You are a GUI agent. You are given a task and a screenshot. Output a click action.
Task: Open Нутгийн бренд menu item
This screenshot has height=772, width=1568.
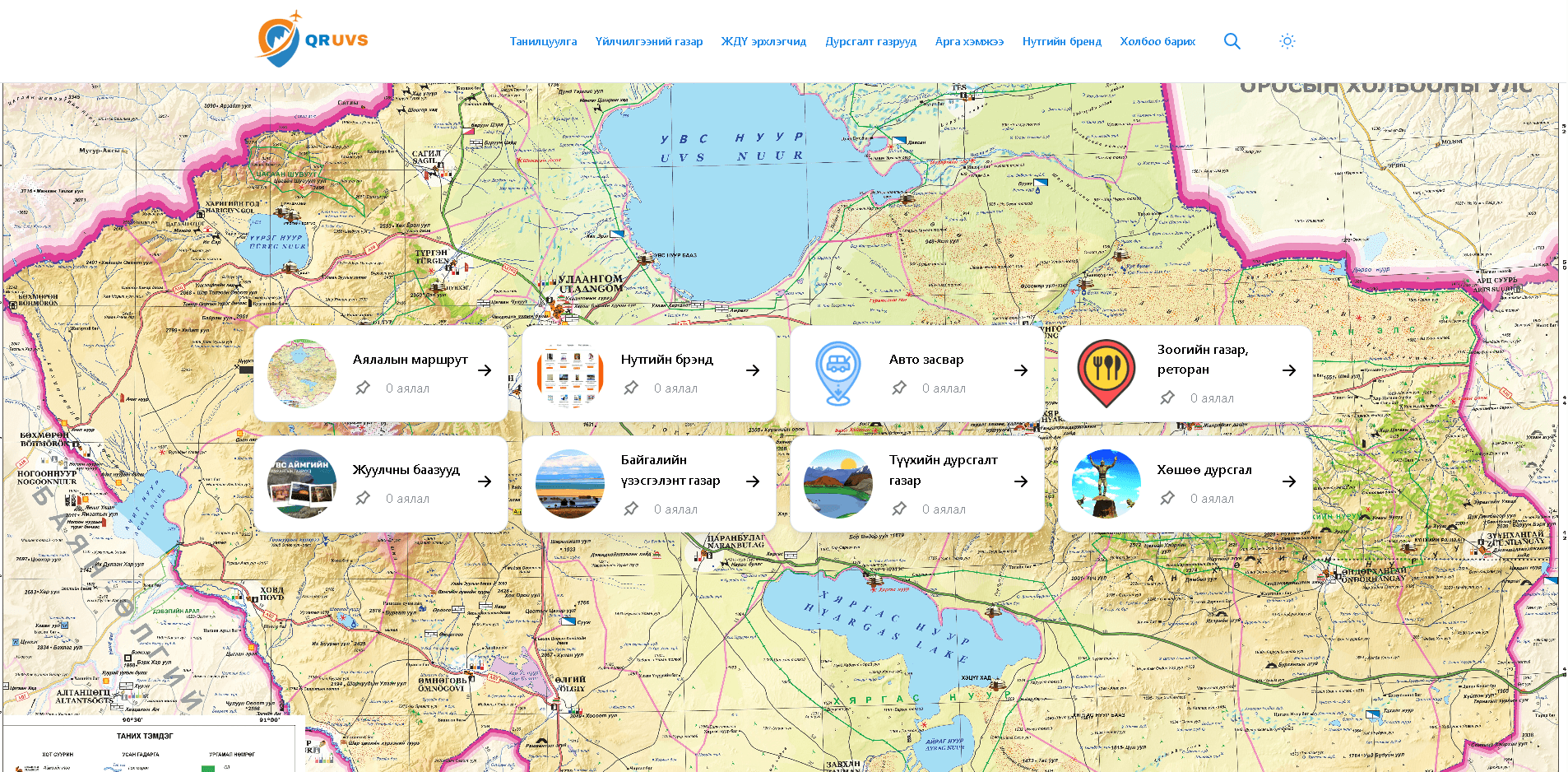(x=1061, y=41)
